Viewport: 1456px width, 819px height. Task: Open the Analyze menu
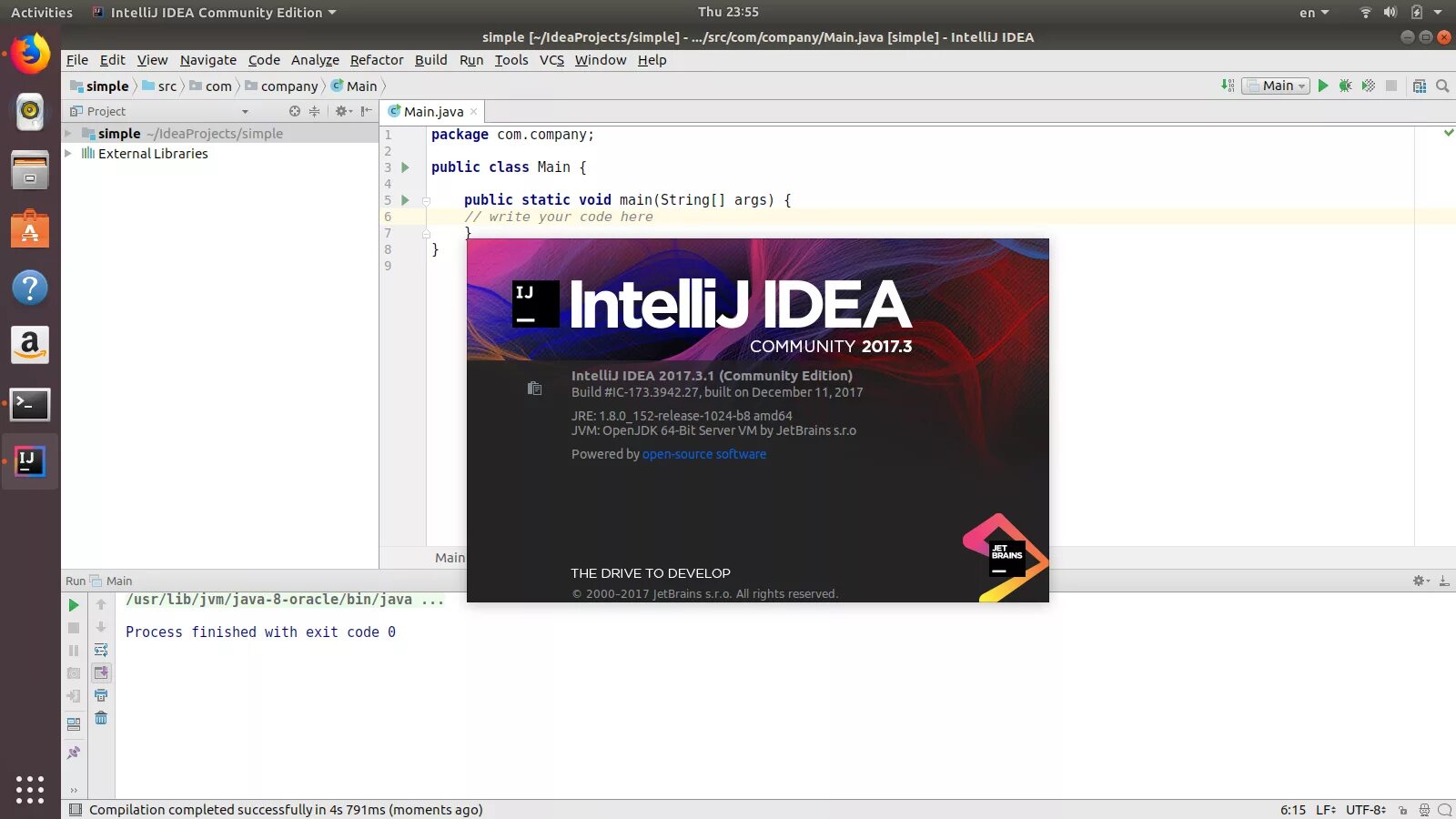click(x=315, y=60)
